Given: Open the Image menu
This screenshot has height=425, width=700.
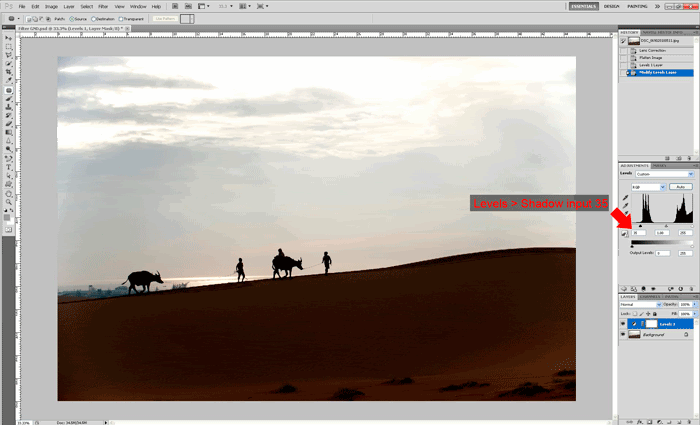Looking at the screenshot, I should (x=50, y=6).
